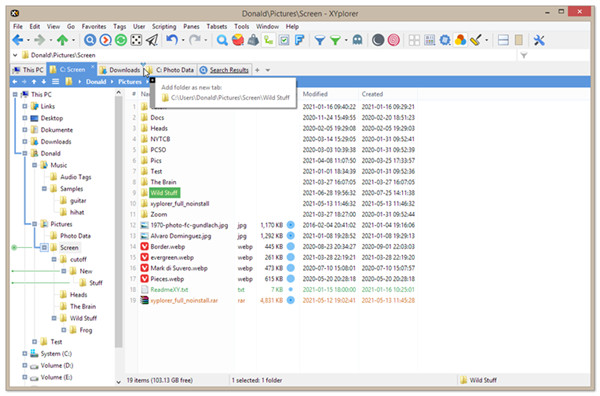Switch to the Downloads tab
Image resolution: width=600 pixels, height=396 pixels.
[120, 70]
